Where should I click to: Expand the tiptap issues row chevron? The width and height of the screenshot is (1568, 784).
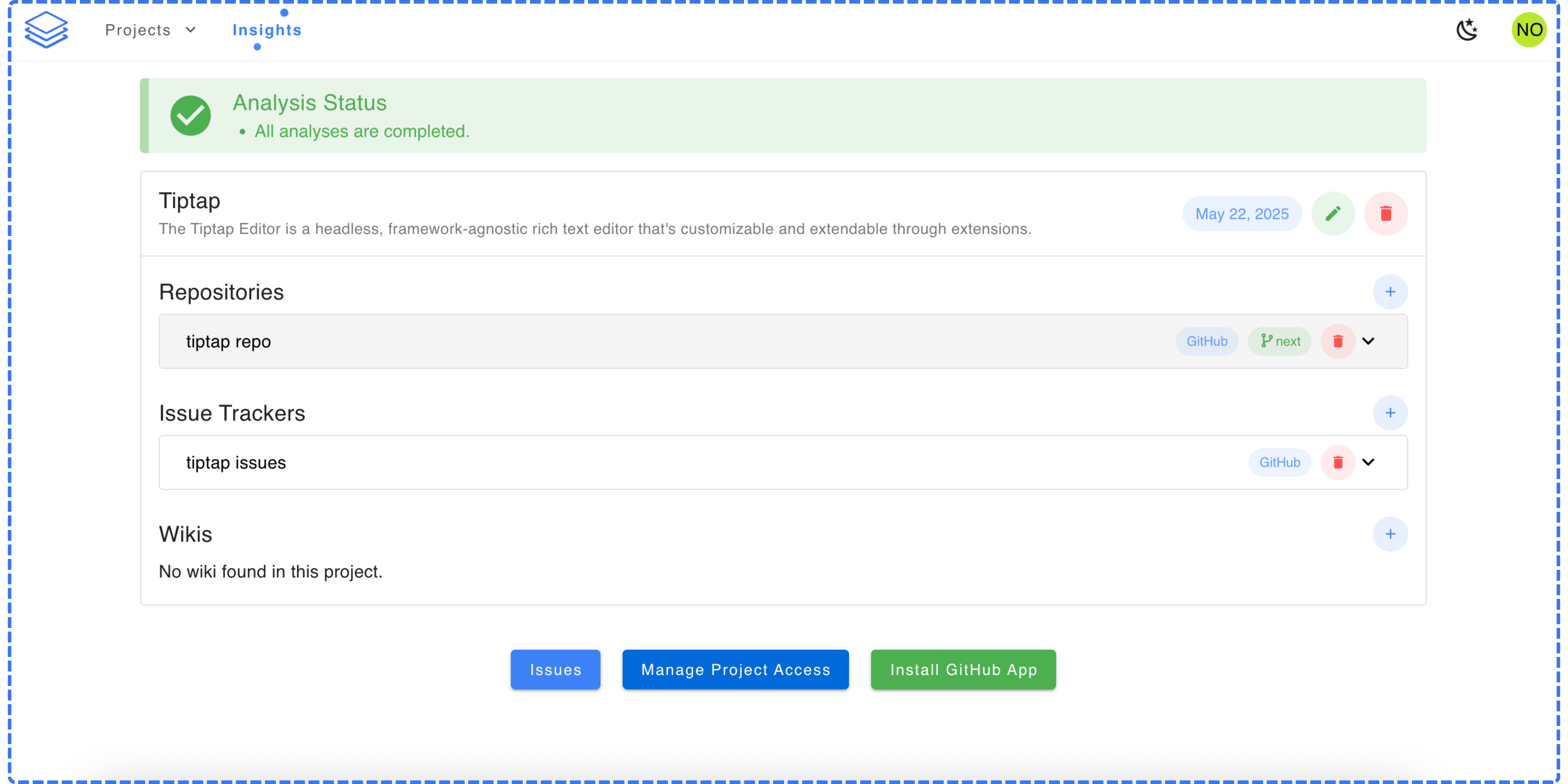pos(1368,463)
